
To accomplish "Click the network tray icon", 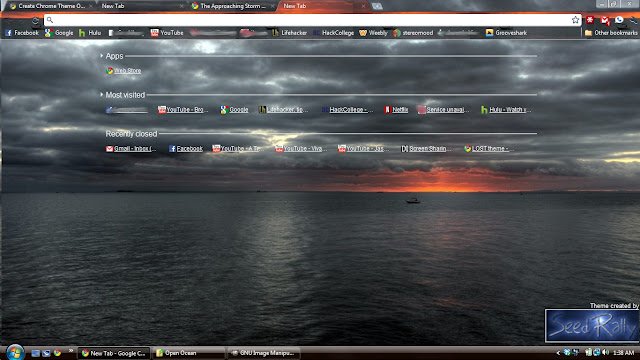I will 597,352.
